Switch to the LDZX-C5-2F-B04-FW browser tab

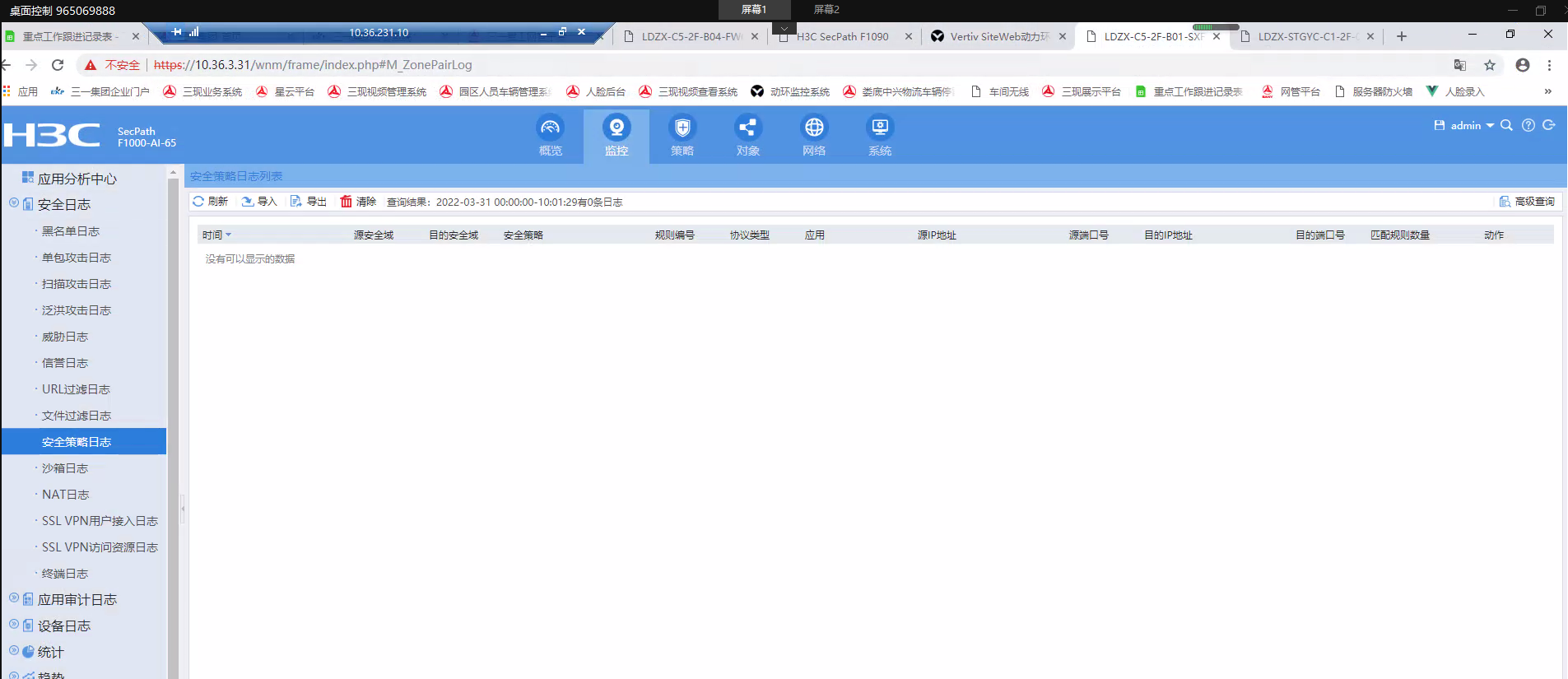[x=691, y=36]
